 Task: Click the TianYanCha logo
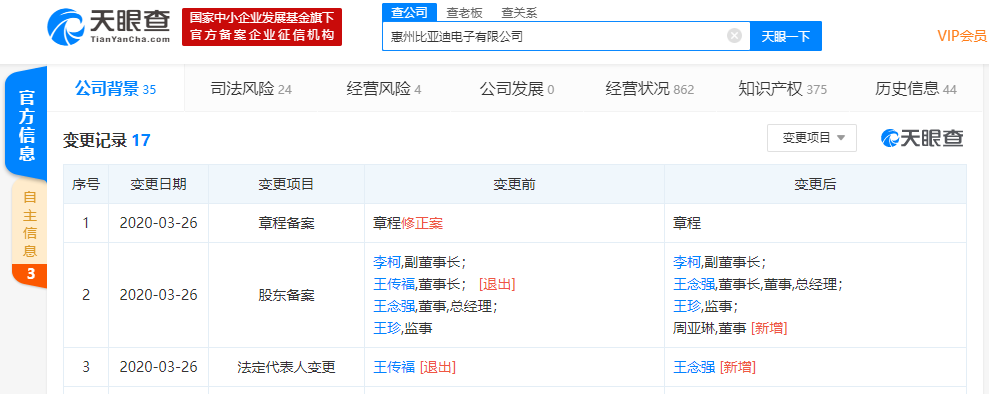click(x=108, y=26)
